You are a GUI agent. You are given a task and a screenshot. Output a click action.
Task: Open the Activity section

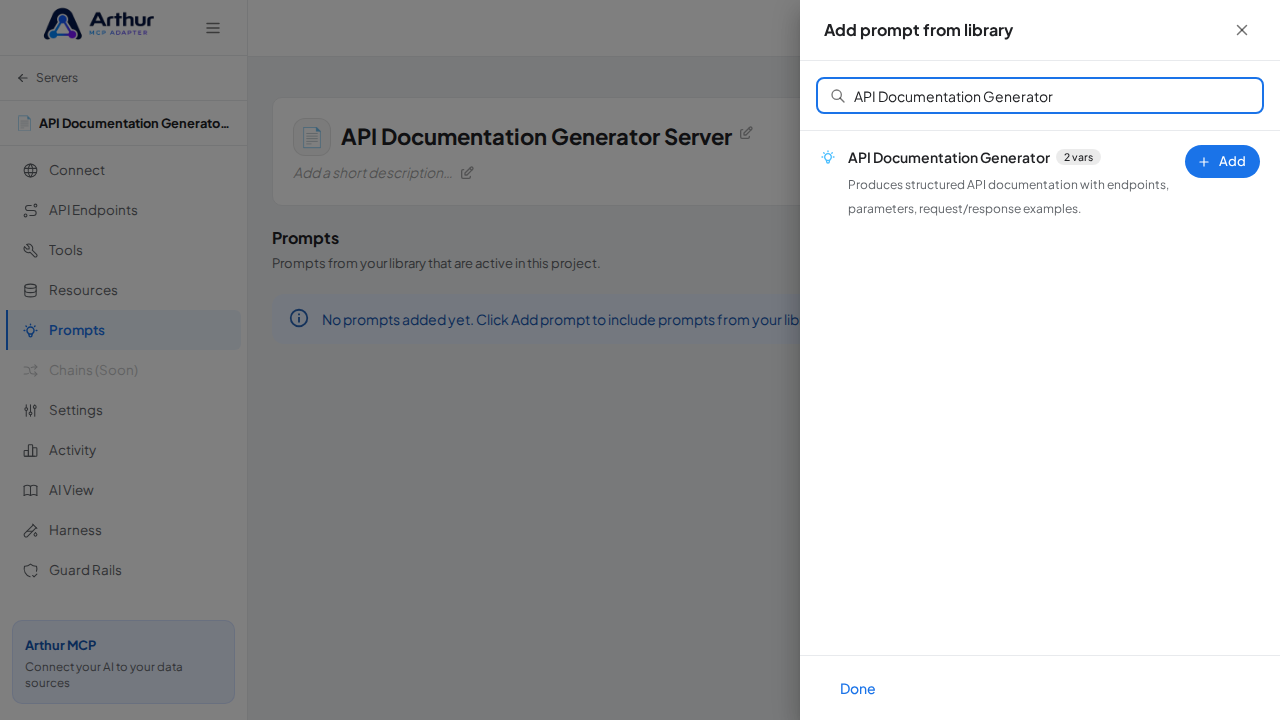123,450
